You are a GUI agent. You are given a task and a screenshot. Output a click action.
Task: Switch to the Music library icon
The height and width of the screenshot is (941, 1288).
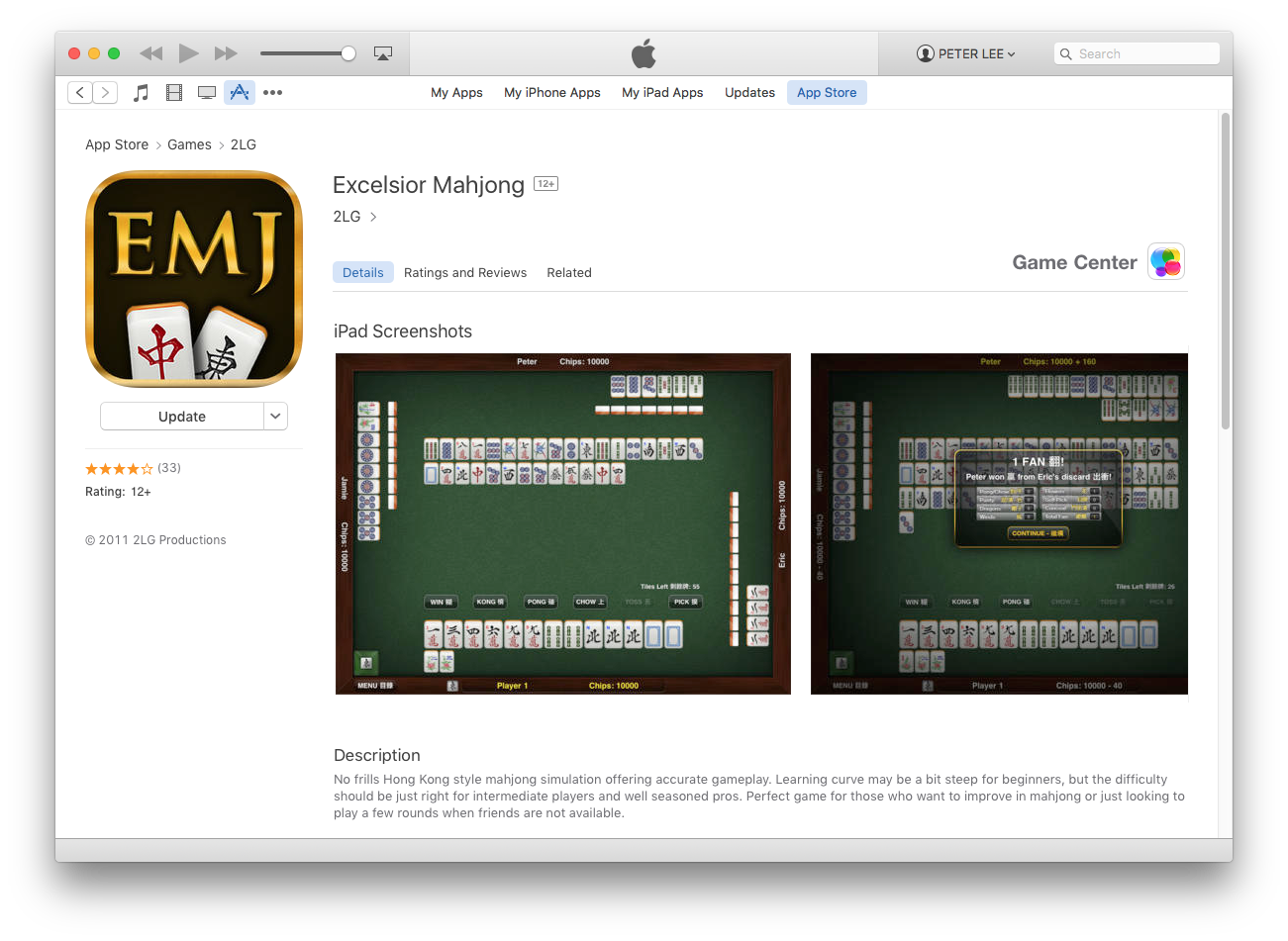[x=142, y=92]
